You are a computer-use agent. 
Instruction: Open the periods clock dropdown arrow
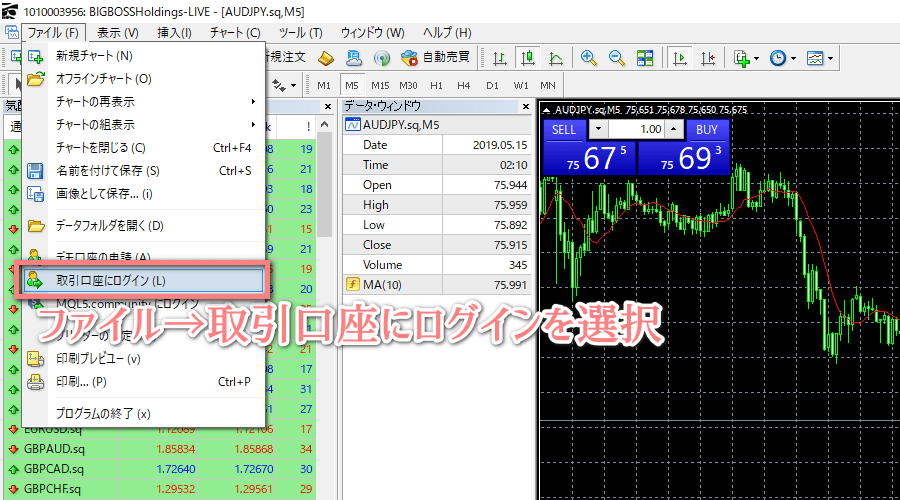[793, 59]
